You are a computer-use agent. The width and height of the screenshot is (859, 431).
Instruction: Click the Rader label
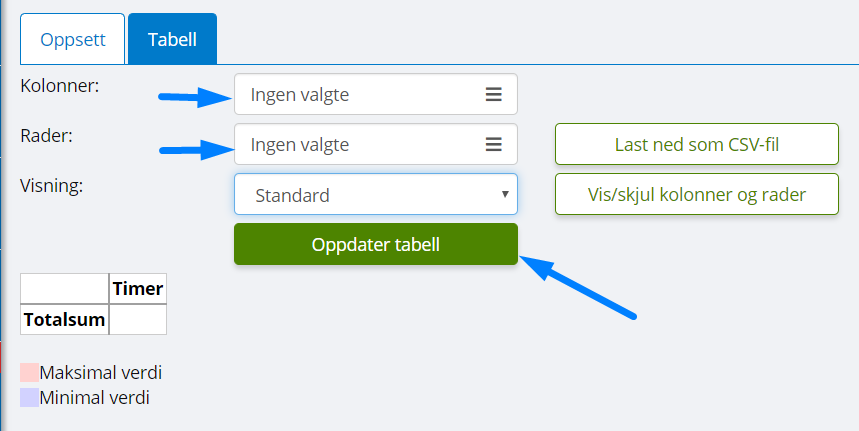(x=47, y=136)
